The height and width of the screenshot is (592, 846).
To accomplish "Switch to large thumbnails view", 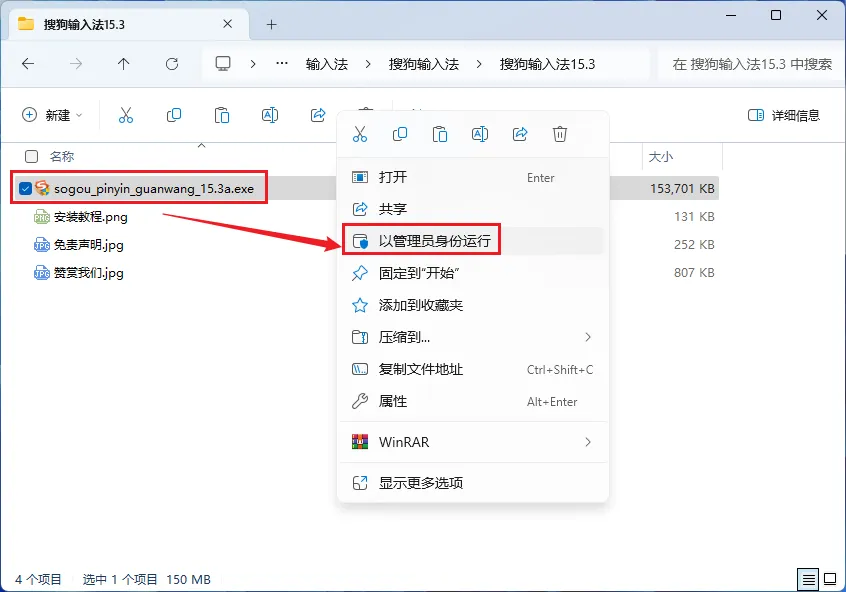I will pyautogui.click(x=830, y=580).
